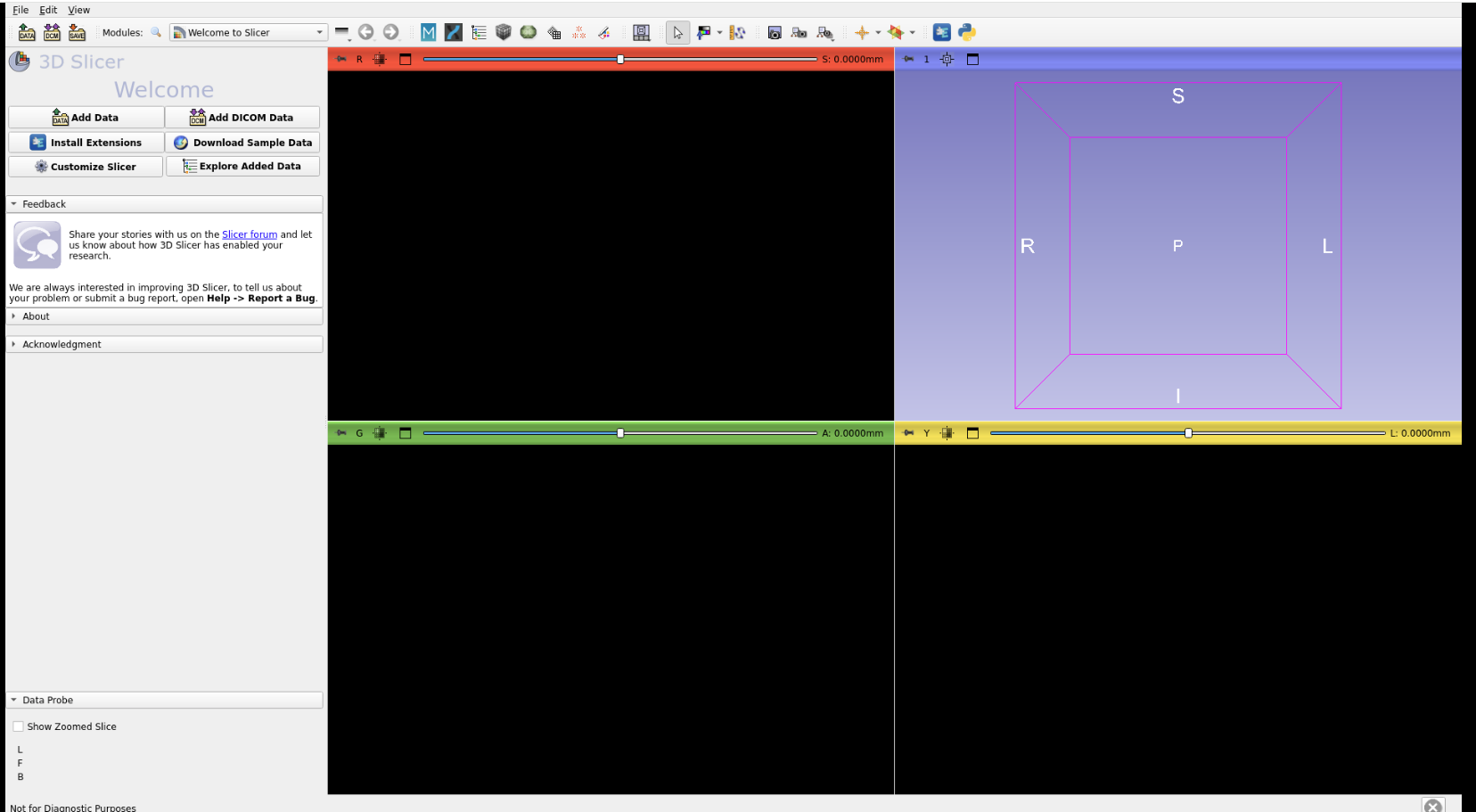
Task: Enable the Show Zoomed Slice checkbox
Action: click(19, 726)
